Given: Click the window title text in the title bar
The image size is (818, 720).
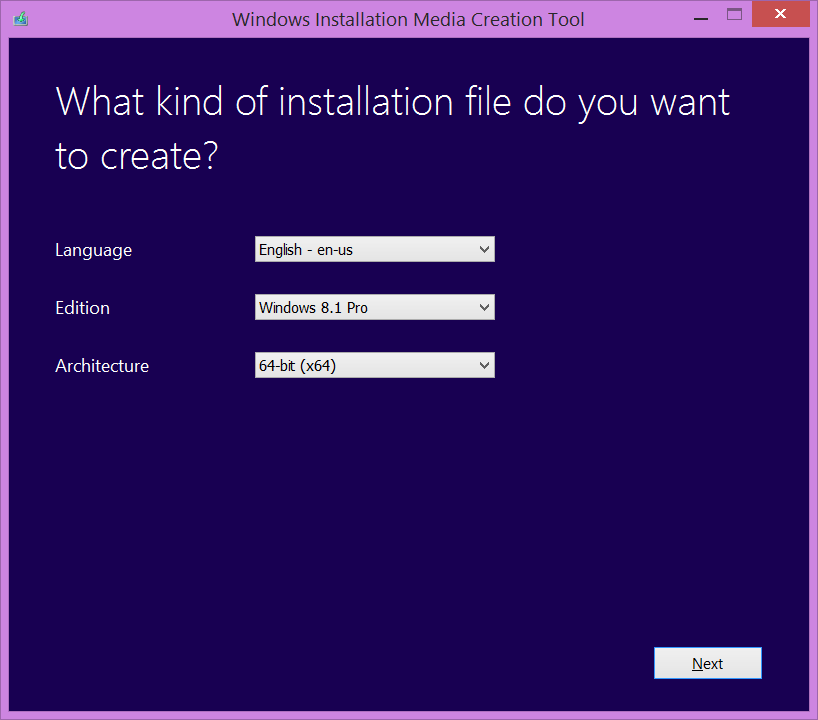Looking at the screenshot, I should click(x=408, y=19).
